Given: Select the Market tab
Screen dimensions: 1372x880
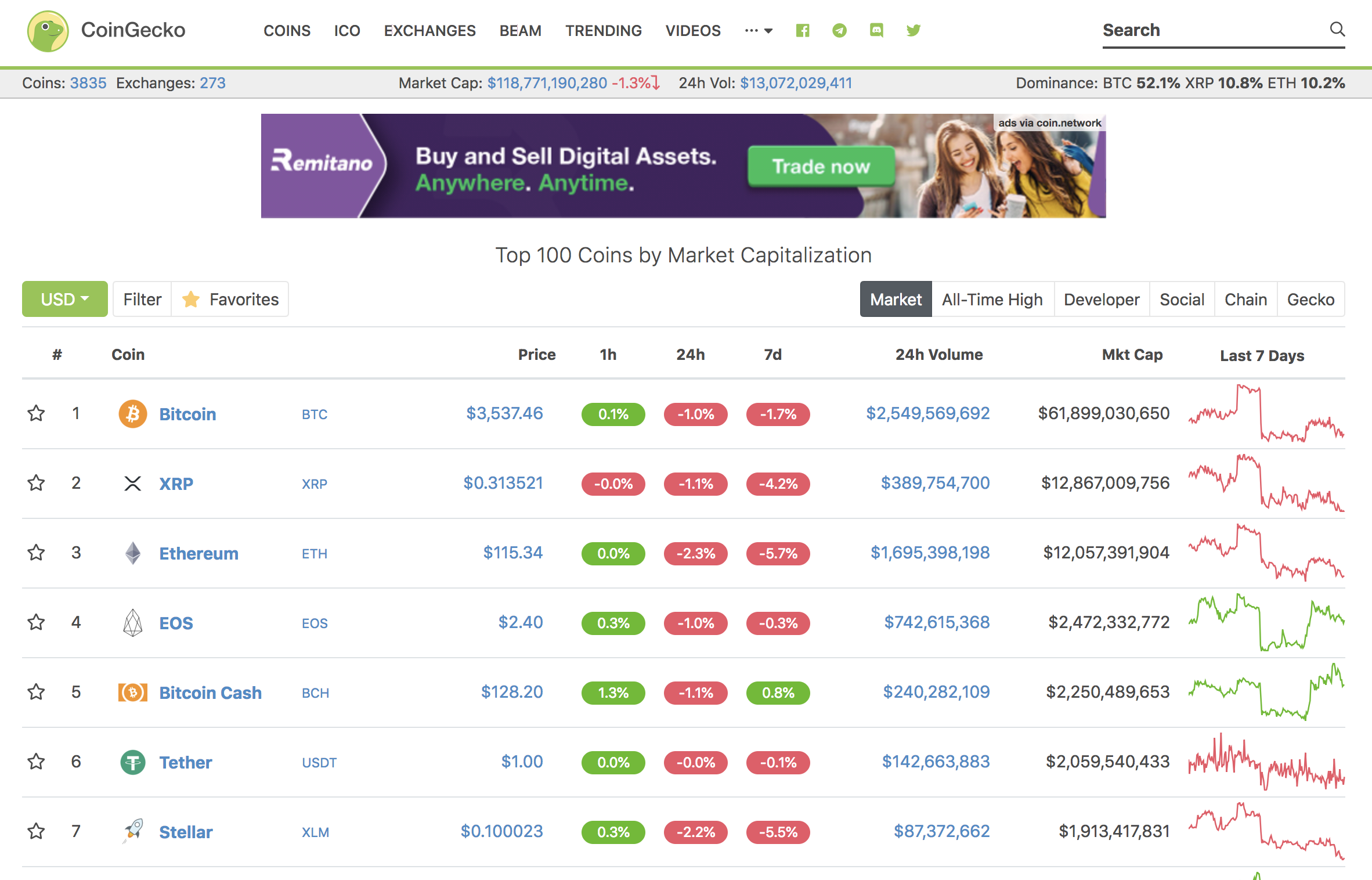Looking at the screenshot, I should (896, 299).
